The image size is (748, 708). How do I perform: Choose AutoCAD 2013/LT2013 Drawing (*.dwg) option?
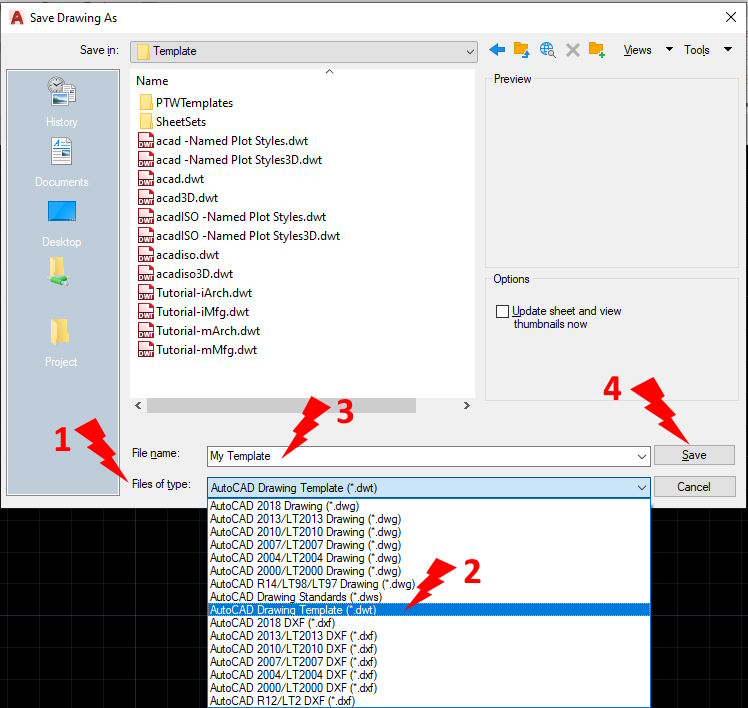click(429, 519)
